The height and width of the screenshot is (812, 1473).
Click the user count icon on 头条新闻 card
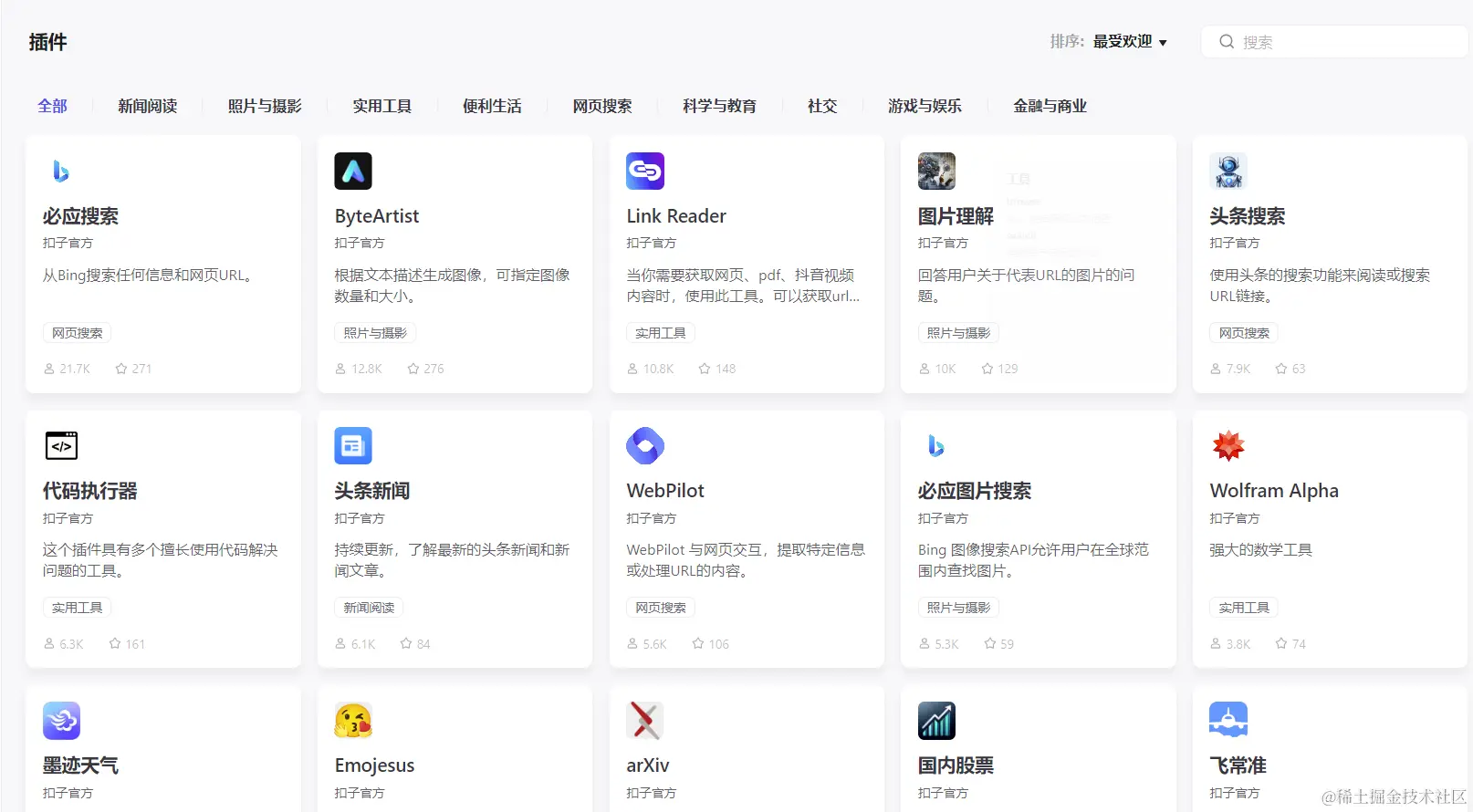pos(340,643)
